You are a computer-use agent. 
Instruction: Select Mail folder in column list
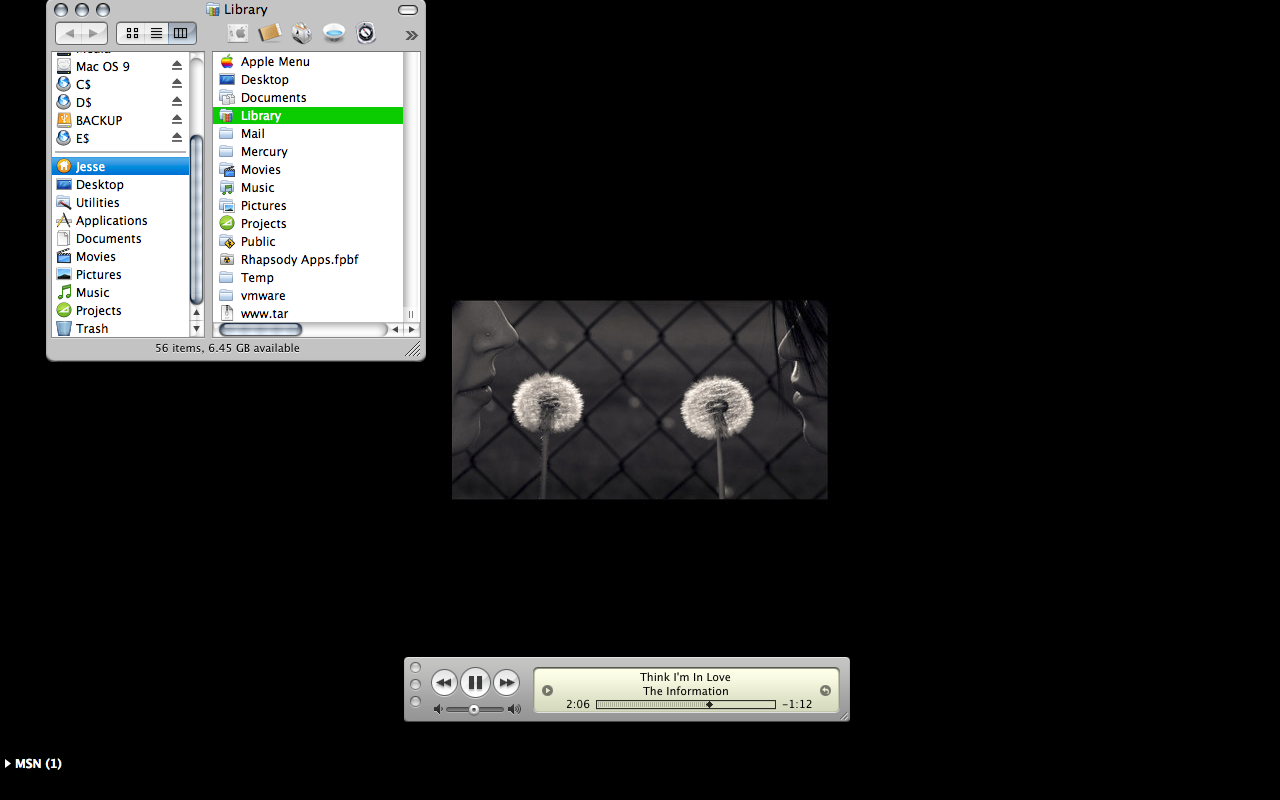pyautogui.click(x=308, y=133)
